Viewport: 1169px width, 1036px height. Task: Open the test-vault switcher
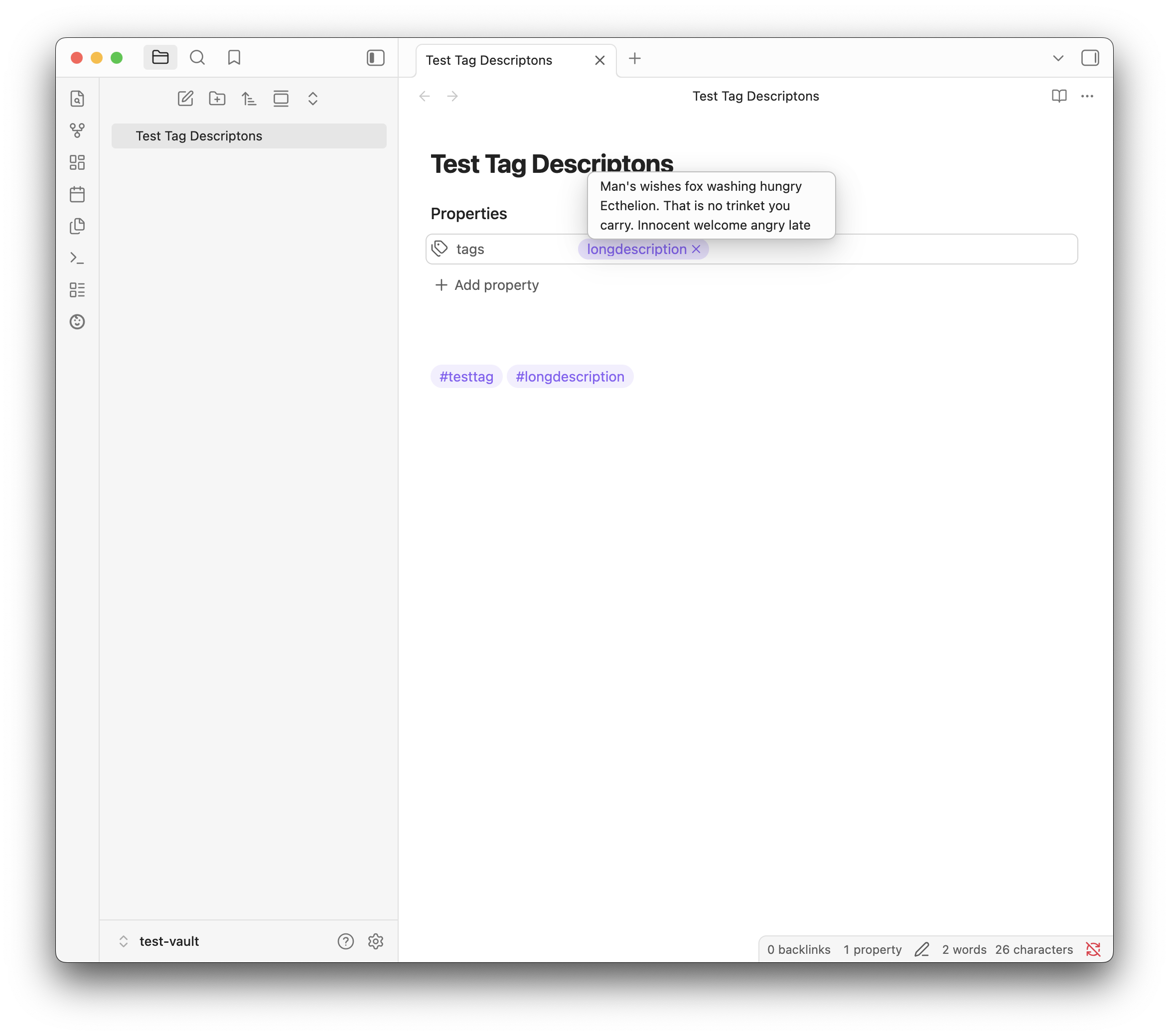pos(159,941)
